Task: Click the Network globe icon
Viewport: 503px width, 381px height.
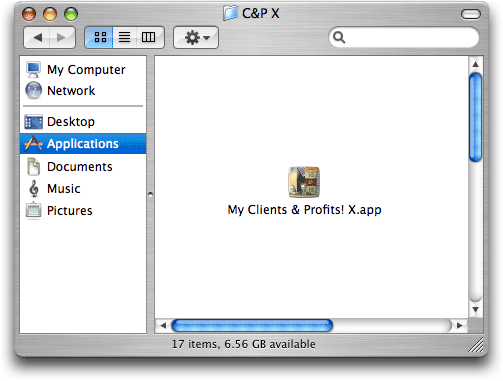Action: click(34, 91)
